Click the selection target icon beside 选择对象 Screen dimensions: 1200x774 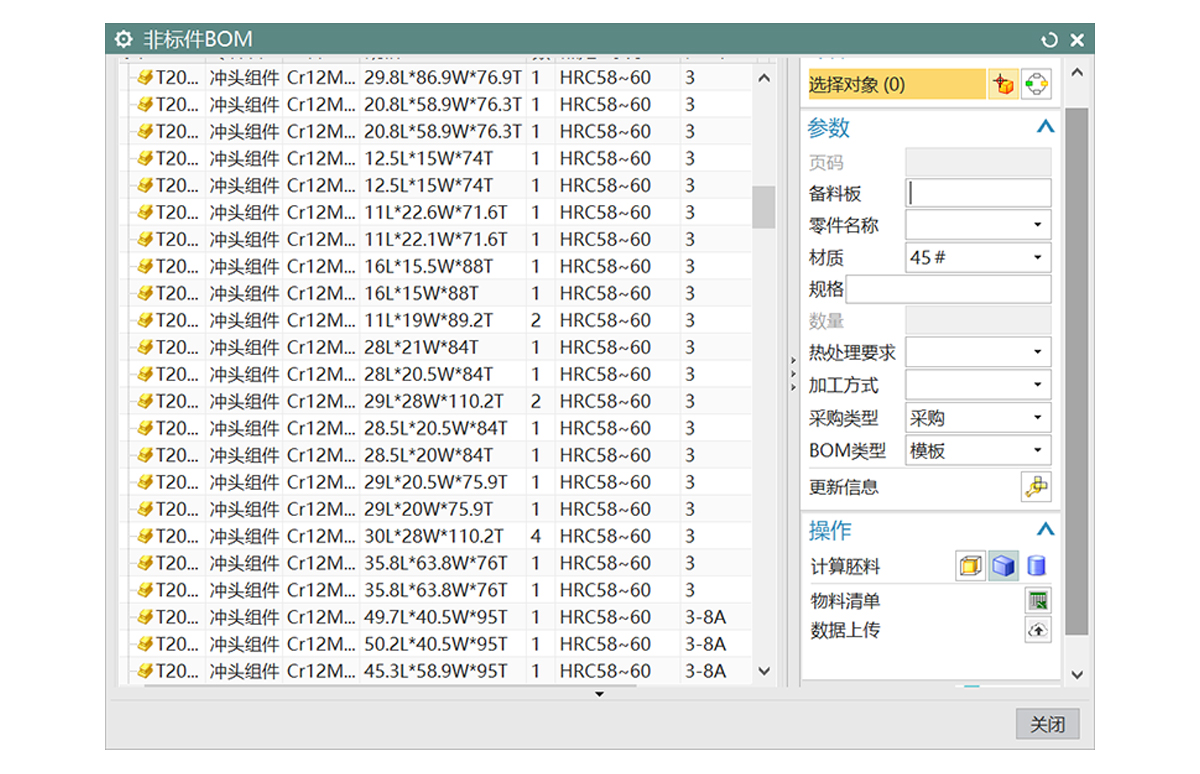click(x=1036, y=85)
